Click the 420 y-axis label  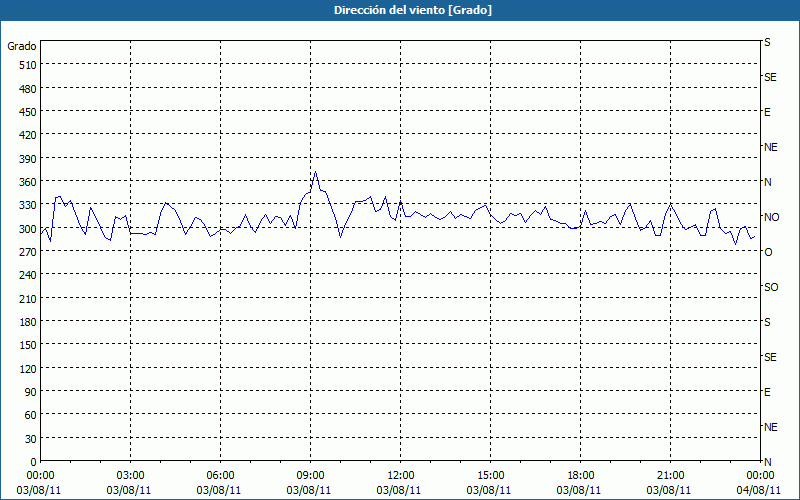pos(28,135)
